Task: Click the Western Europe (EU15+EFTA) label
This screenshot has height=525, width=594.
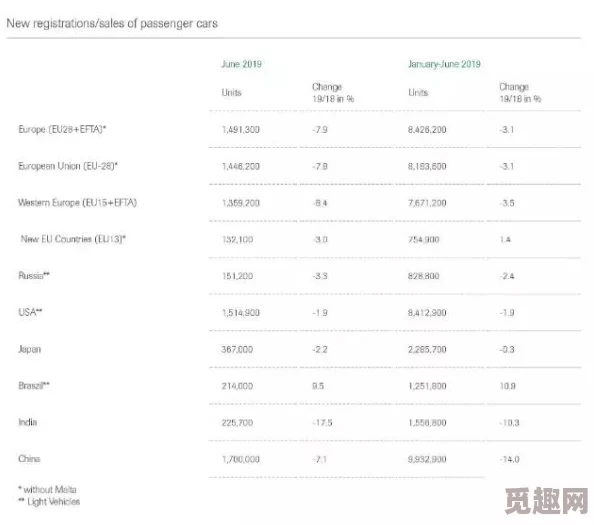Action: (x=77, y=203)
